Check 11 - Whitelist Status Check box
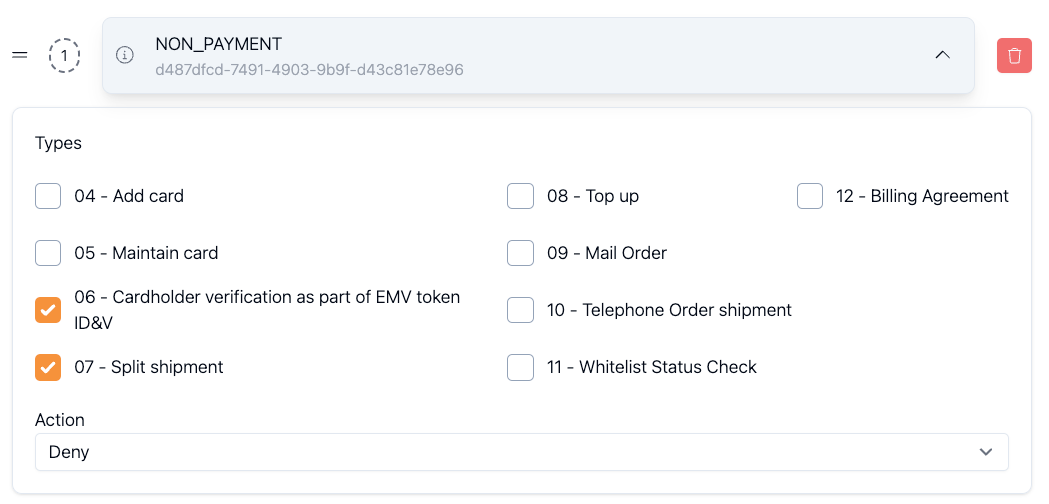Viewport: 1049px width, 504px height. point(520,367)
